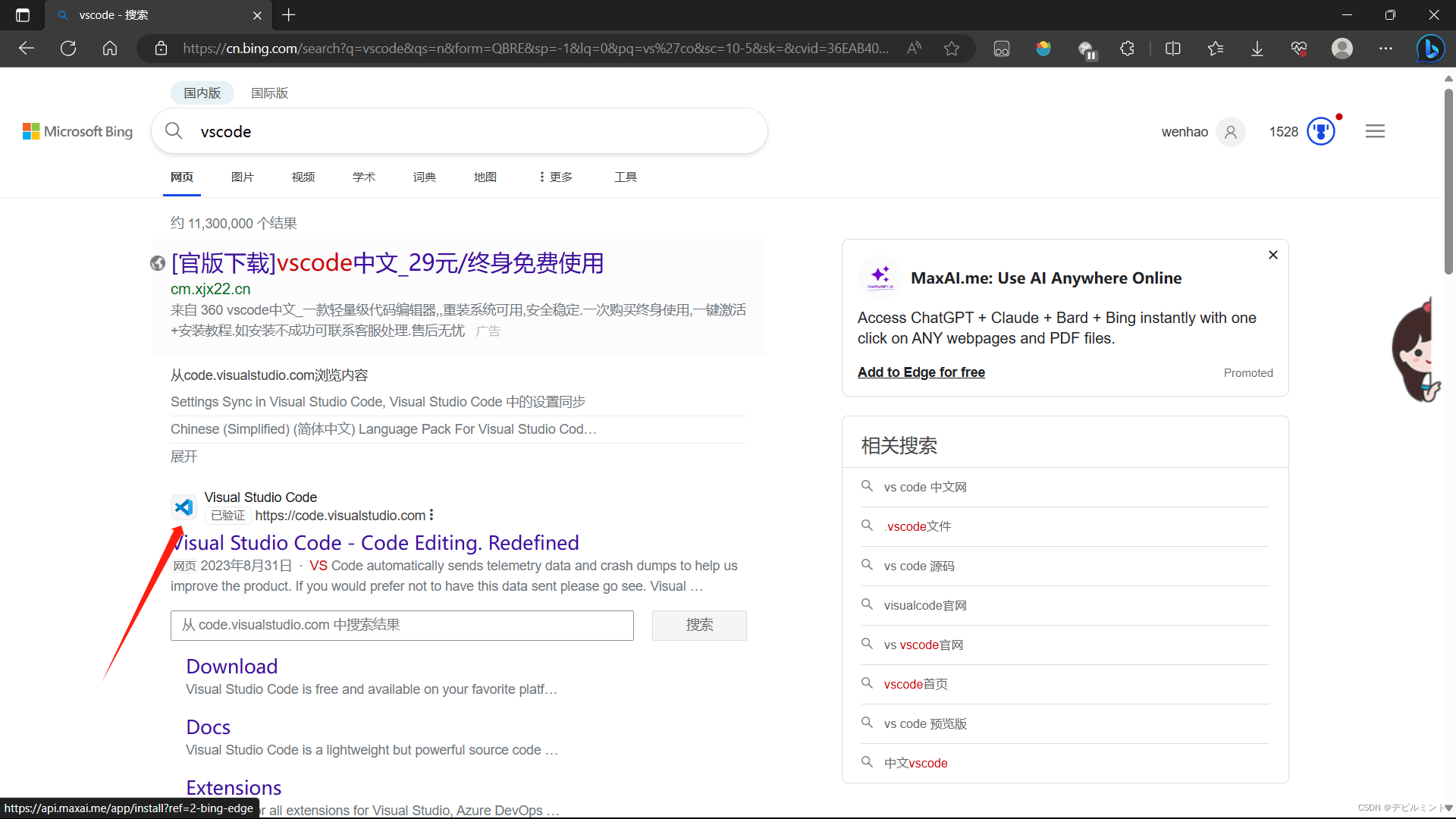Select the 国内版 option
Screen dimensions: 1456x819
coord(202,93)
